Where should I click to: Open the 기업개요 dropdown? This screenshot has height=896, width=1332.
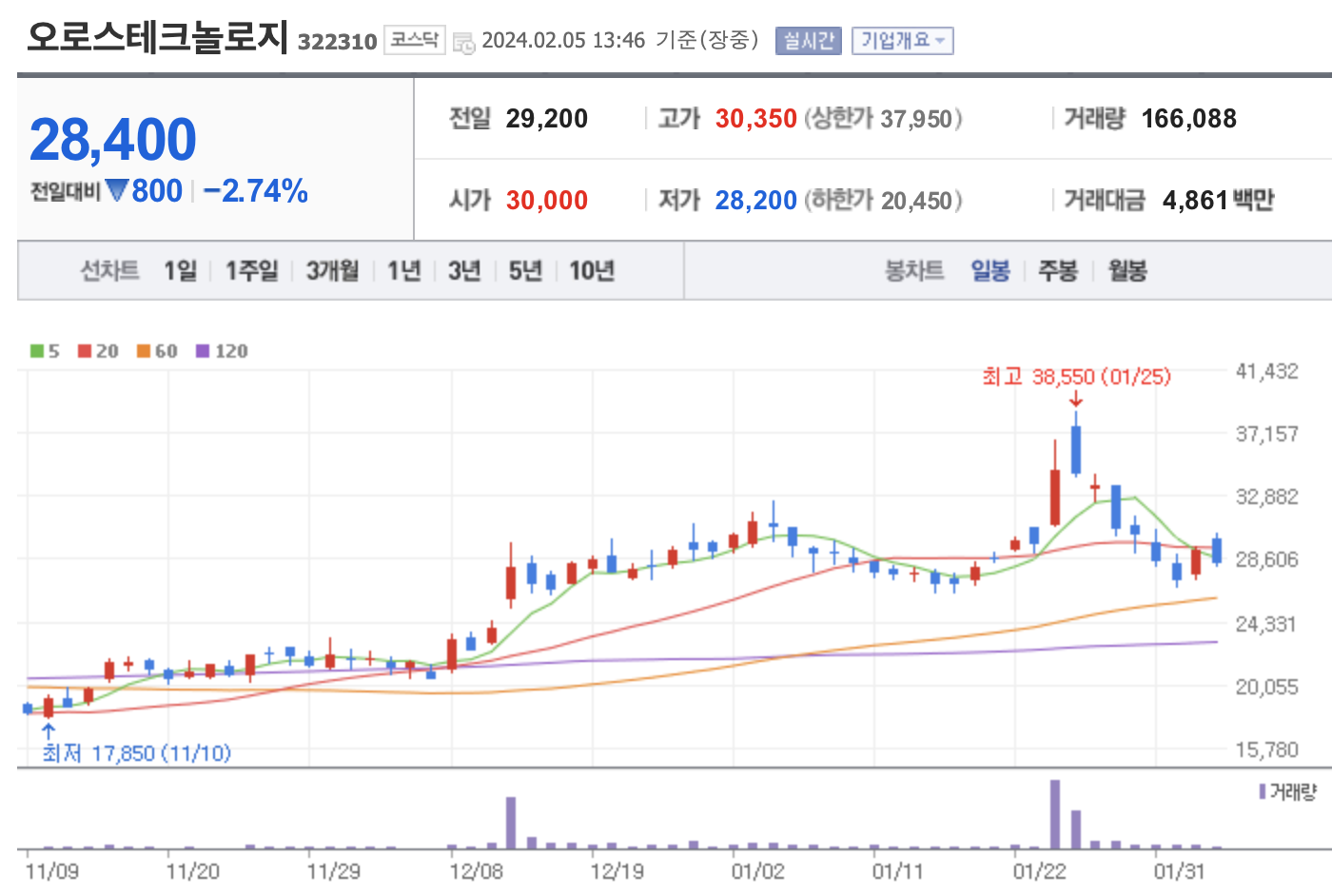[x=902, y=41]
